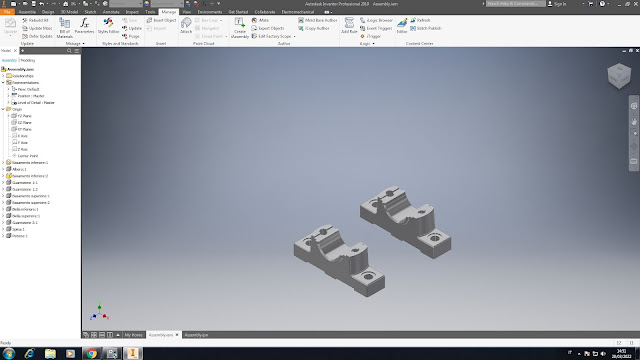Open the appearance color wheel swatch

point(147,4)
